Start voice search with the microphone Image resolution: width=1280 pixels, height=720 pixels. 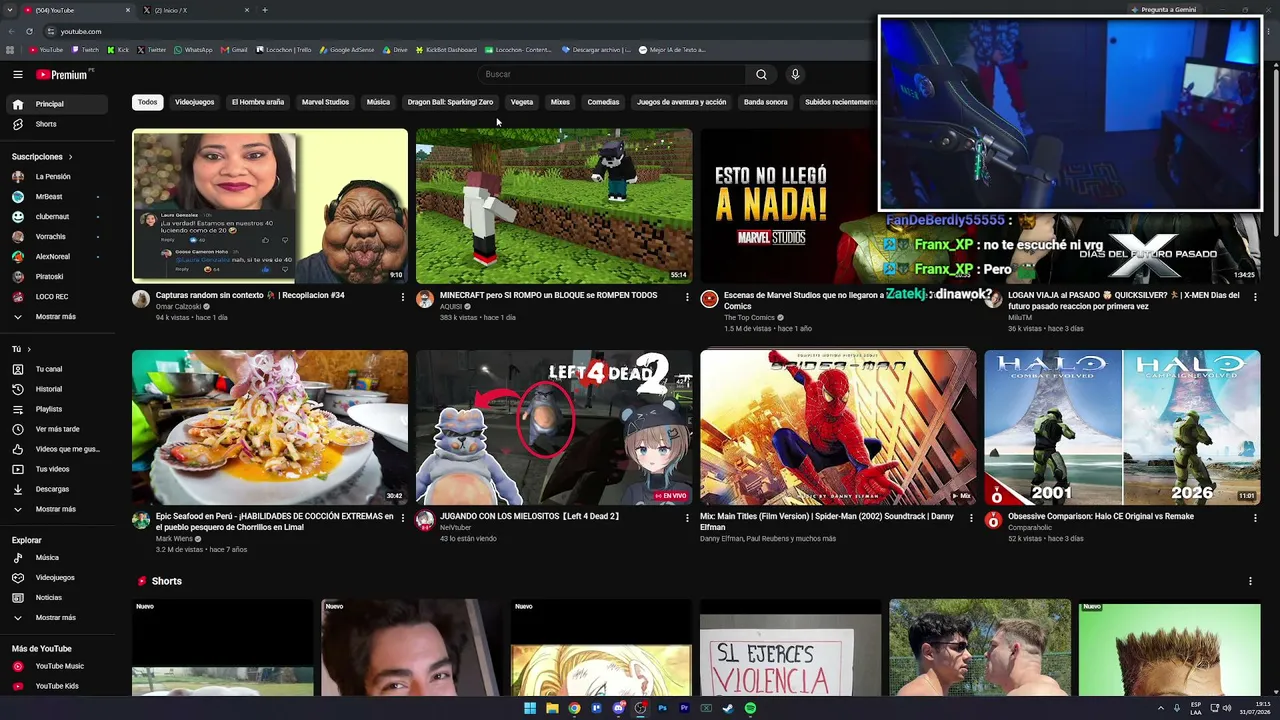click(795, 74)
